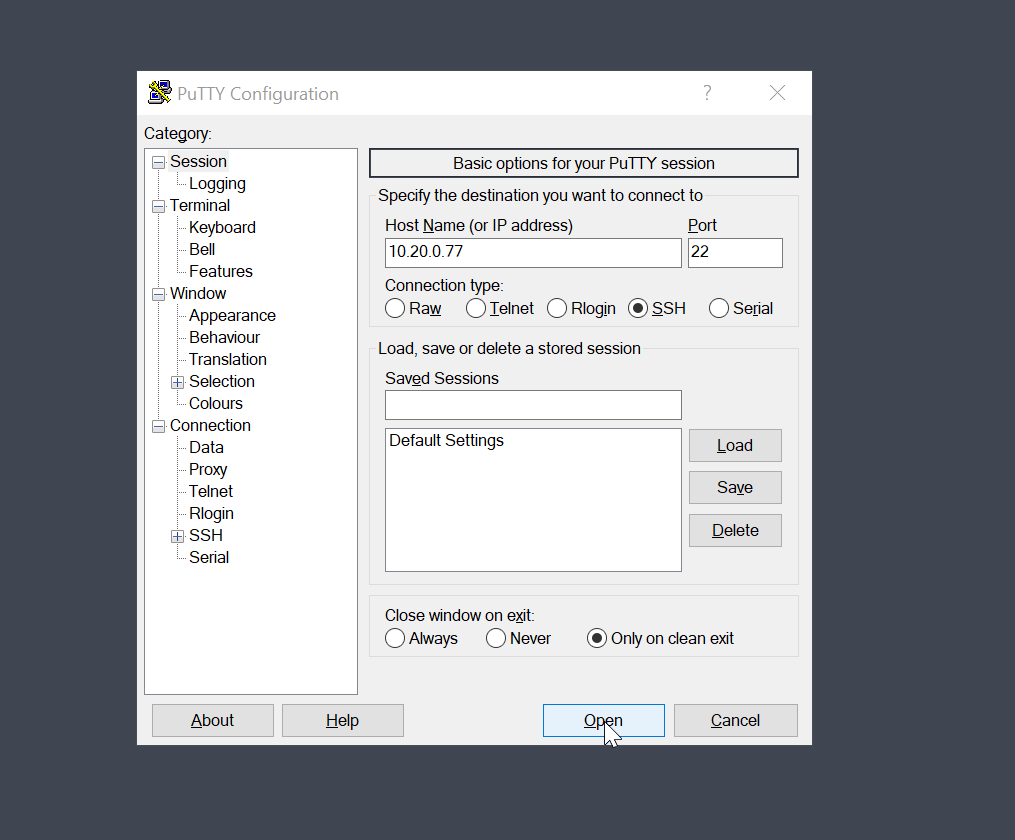Click the Port field showing 22

tap(735, 252)
